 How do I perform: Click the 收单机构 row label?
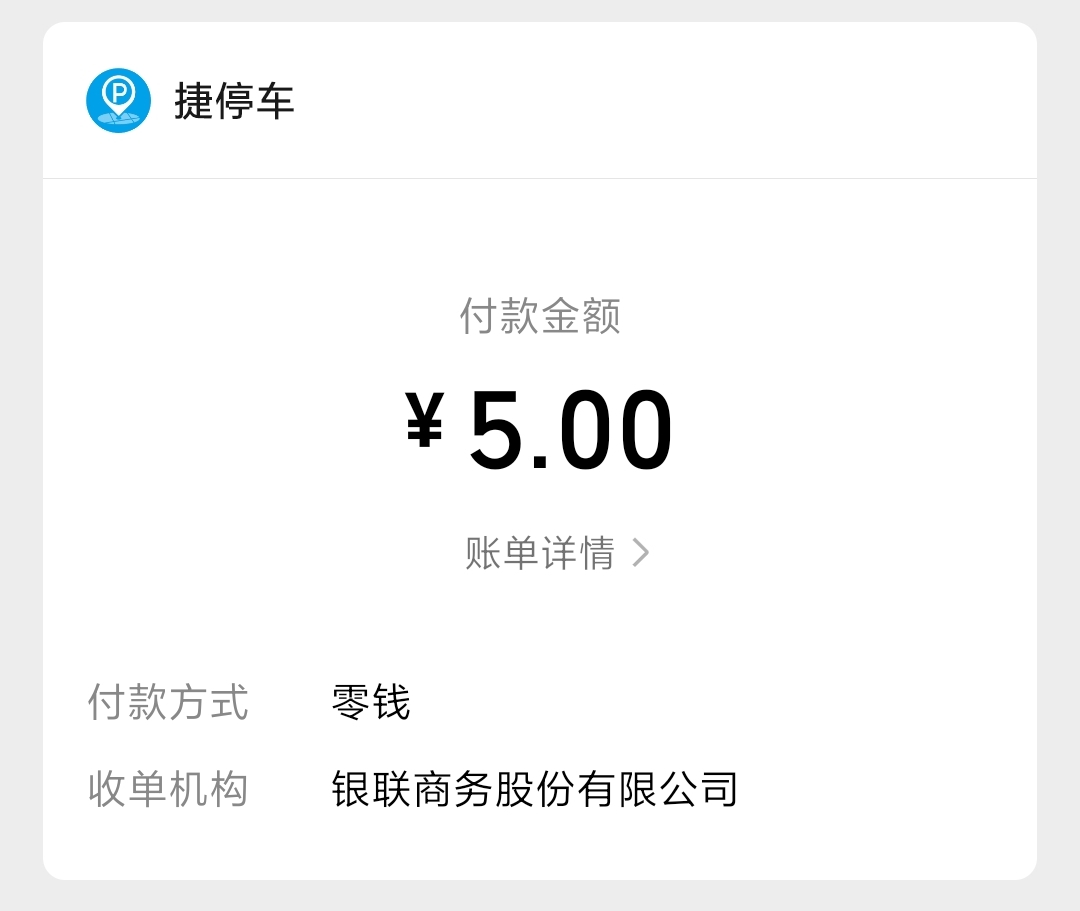(x=168, y=789)
